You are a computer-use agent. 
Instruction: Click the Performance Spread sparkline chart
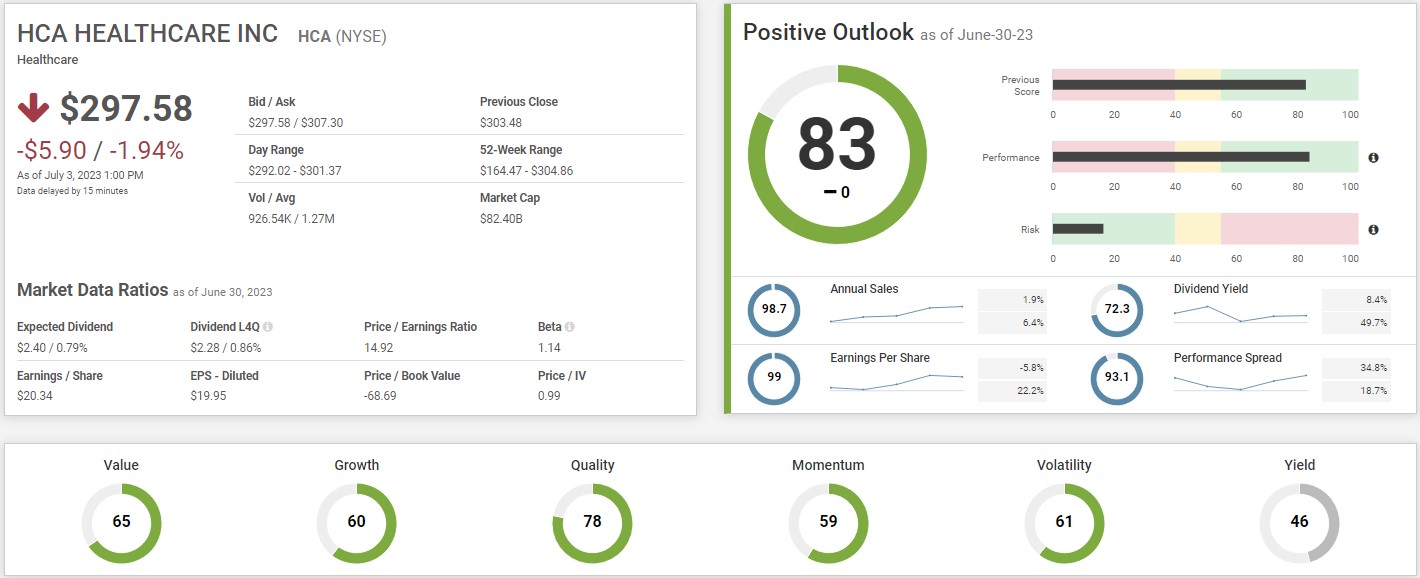coord(1240,382)
